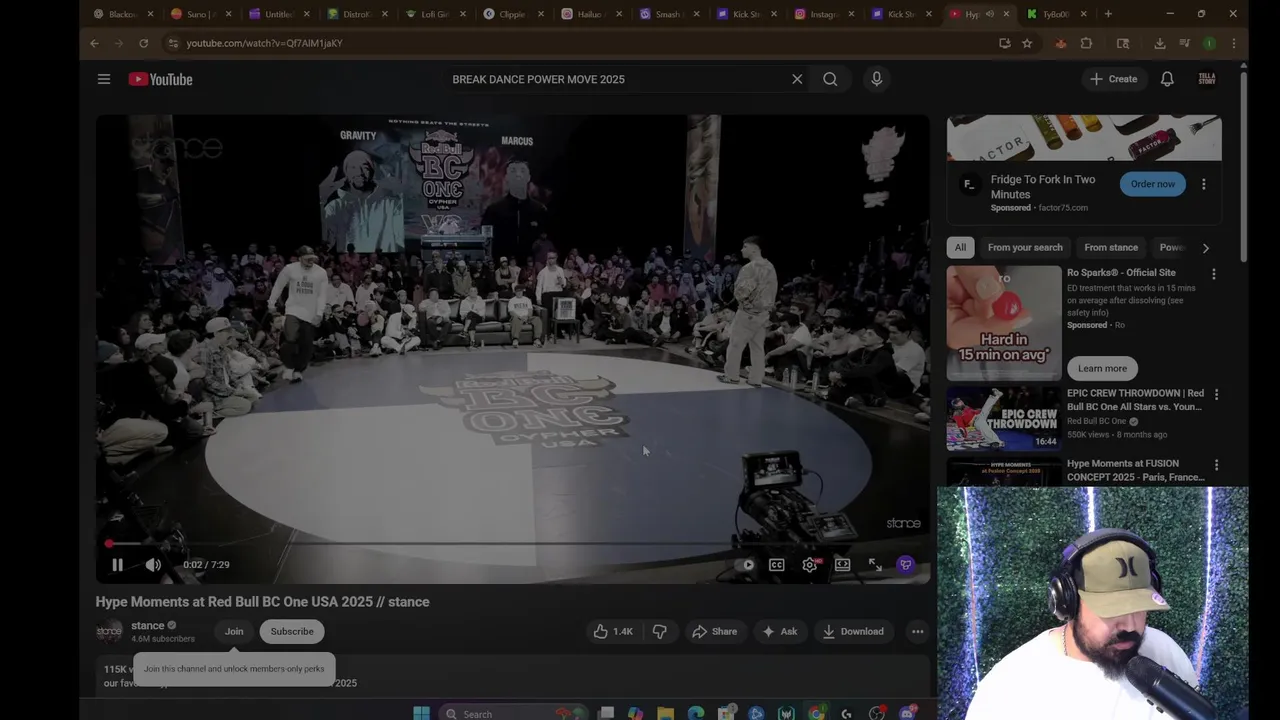
Task: Go back in the browser
Action: pyautogui.click(x=94, y=43)
